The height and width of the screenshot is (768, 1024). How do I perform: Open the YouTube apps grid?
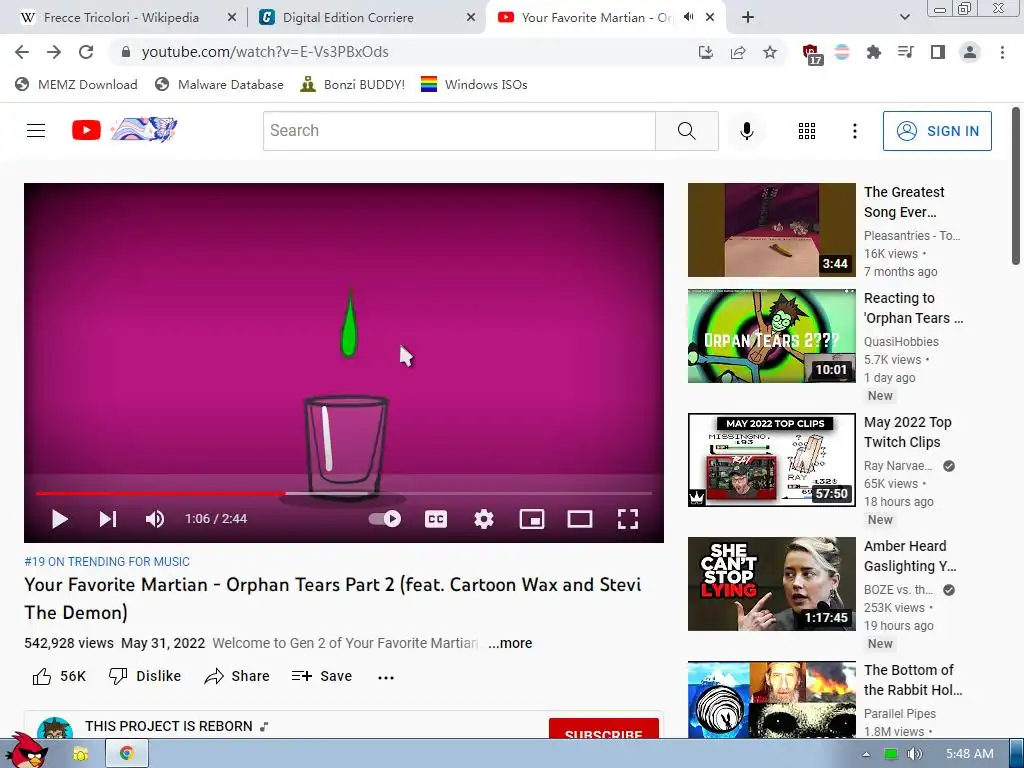(807, 131)
